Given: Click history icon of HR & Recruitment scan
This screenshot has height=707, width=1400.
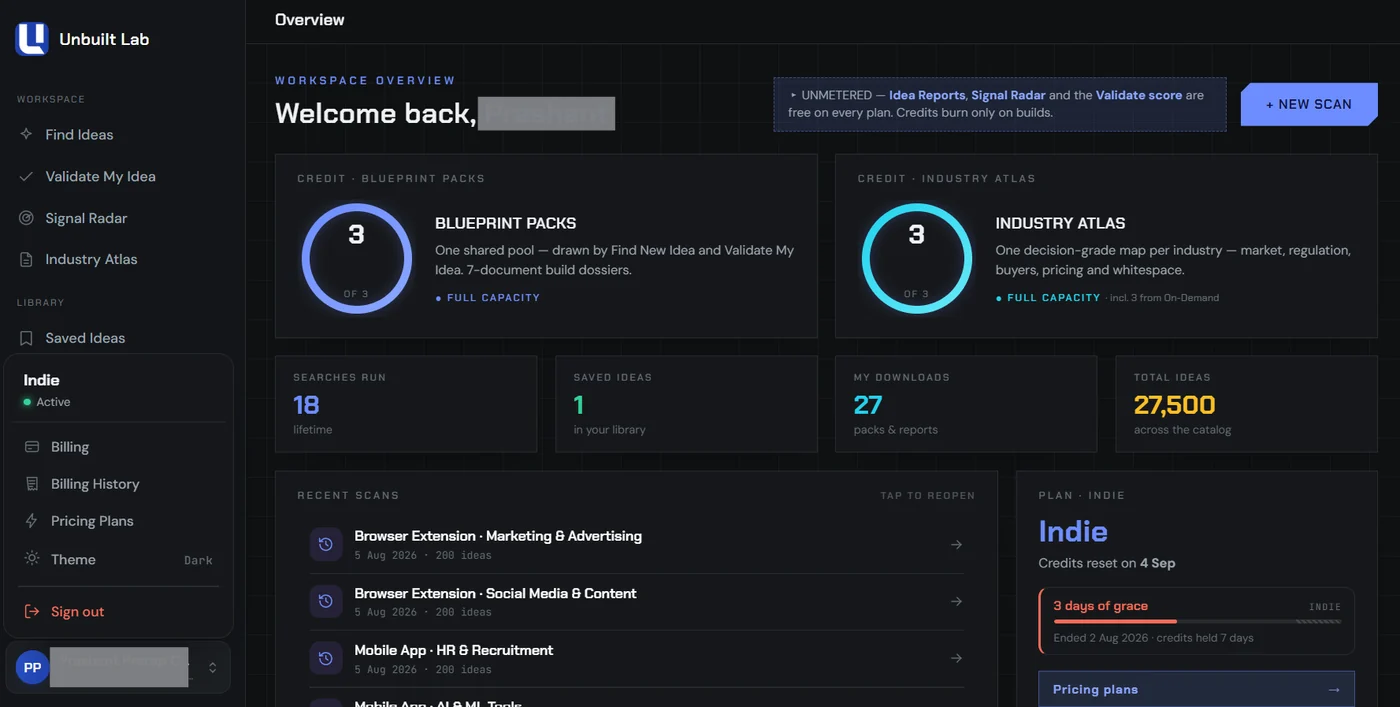Looking at the screenshot, I should (x=325, y=658).
